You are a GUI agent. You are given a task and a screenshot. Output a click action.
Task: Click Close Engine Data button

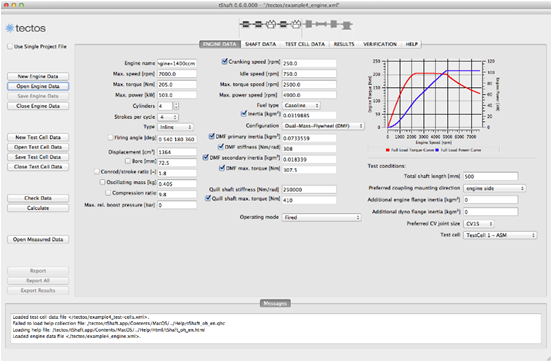[38, 106]
